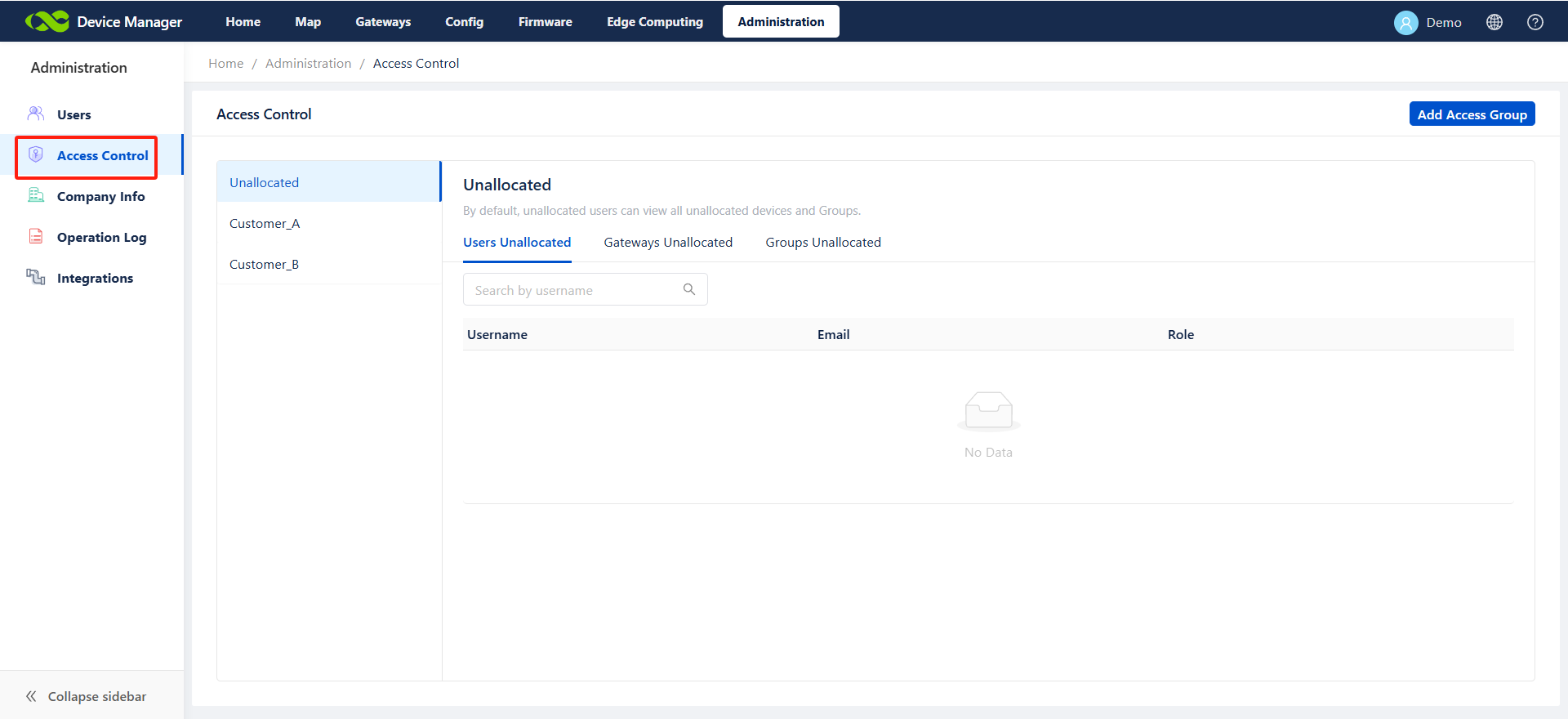Viewport: 1568px width, 719px height.
Task: Select the Customer_B access group
Action: (x=264, y=265)
